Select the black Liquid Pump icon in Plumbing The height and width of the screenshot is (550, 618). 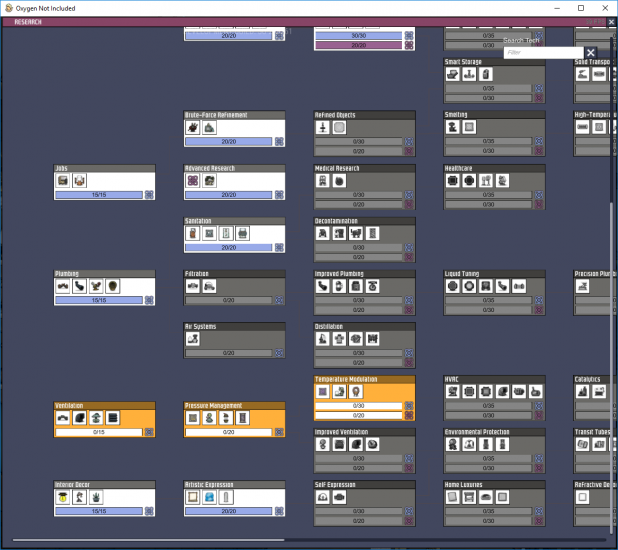click(80, 286)
